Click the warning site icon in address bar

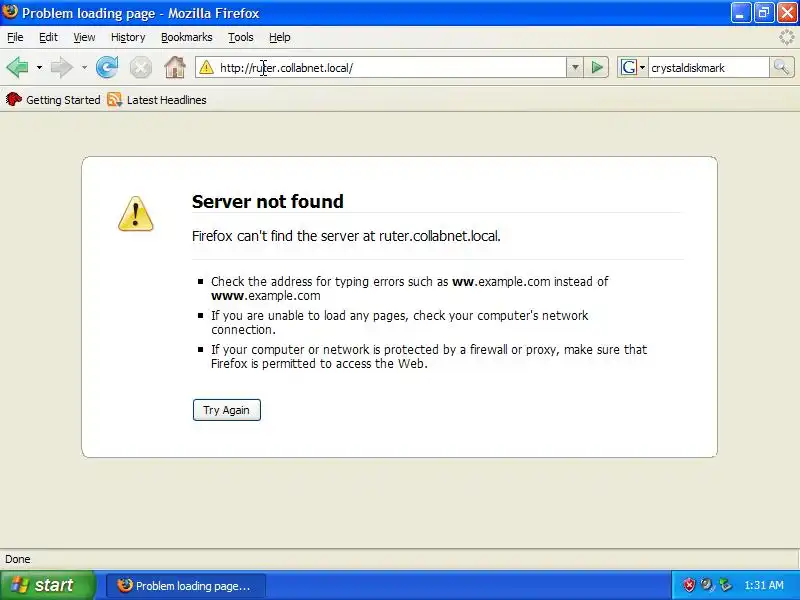206,67
